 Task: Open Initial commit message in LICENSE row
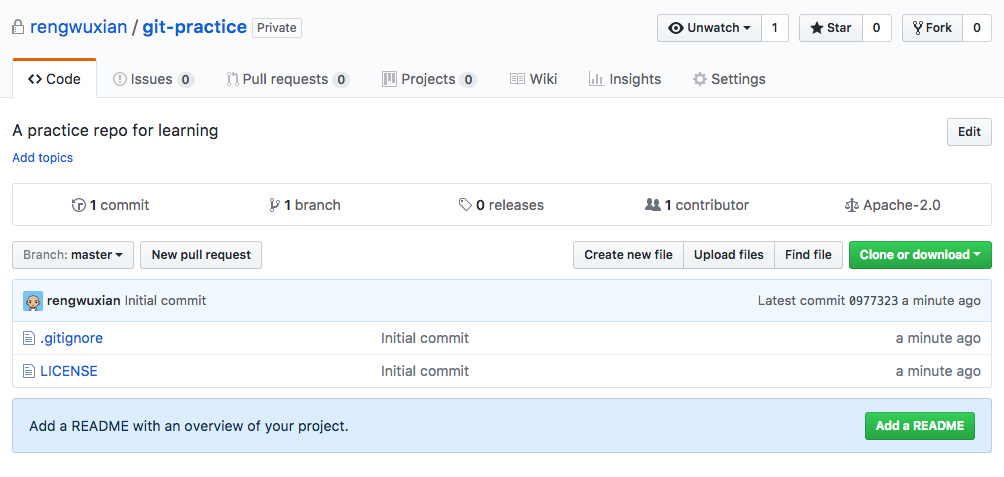coord(425,371)
